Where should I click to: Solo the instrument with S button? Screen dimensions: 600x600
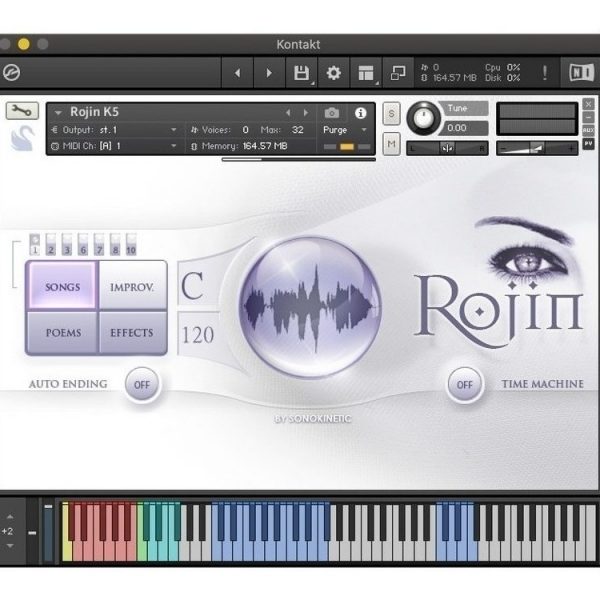click(x=391, y=113)
